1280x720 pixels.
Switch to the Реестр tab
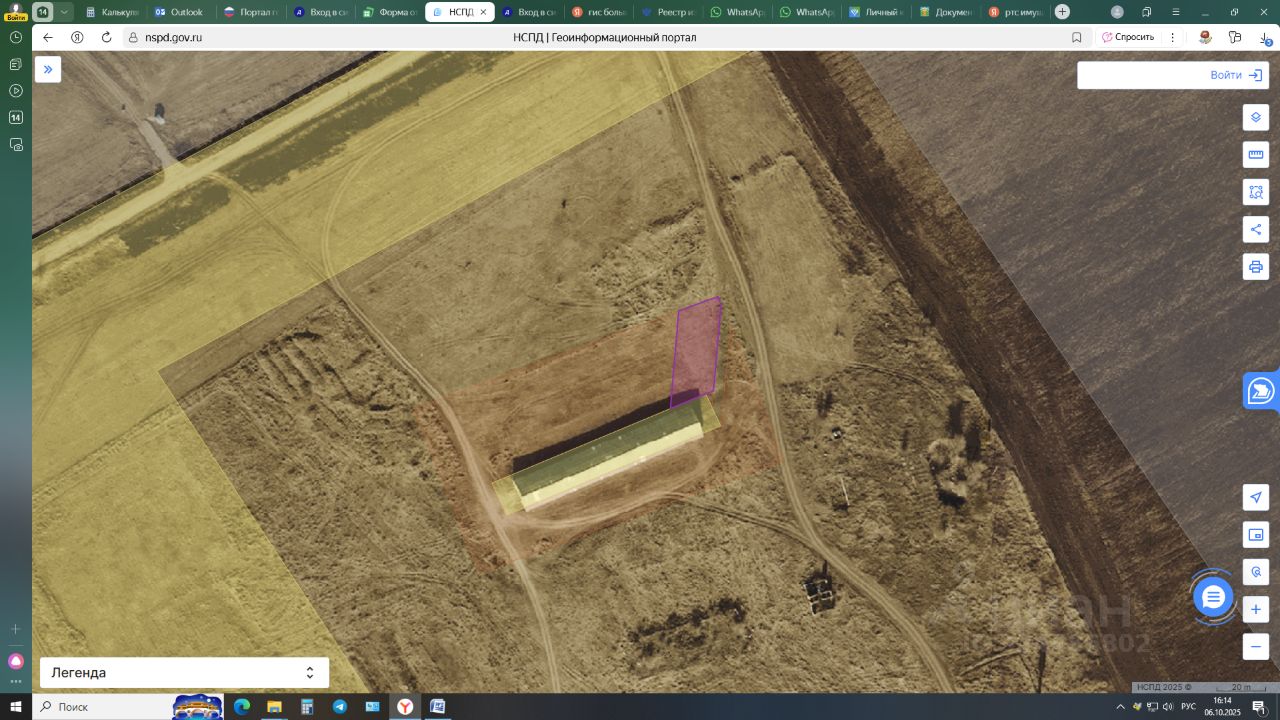point(668,12)
